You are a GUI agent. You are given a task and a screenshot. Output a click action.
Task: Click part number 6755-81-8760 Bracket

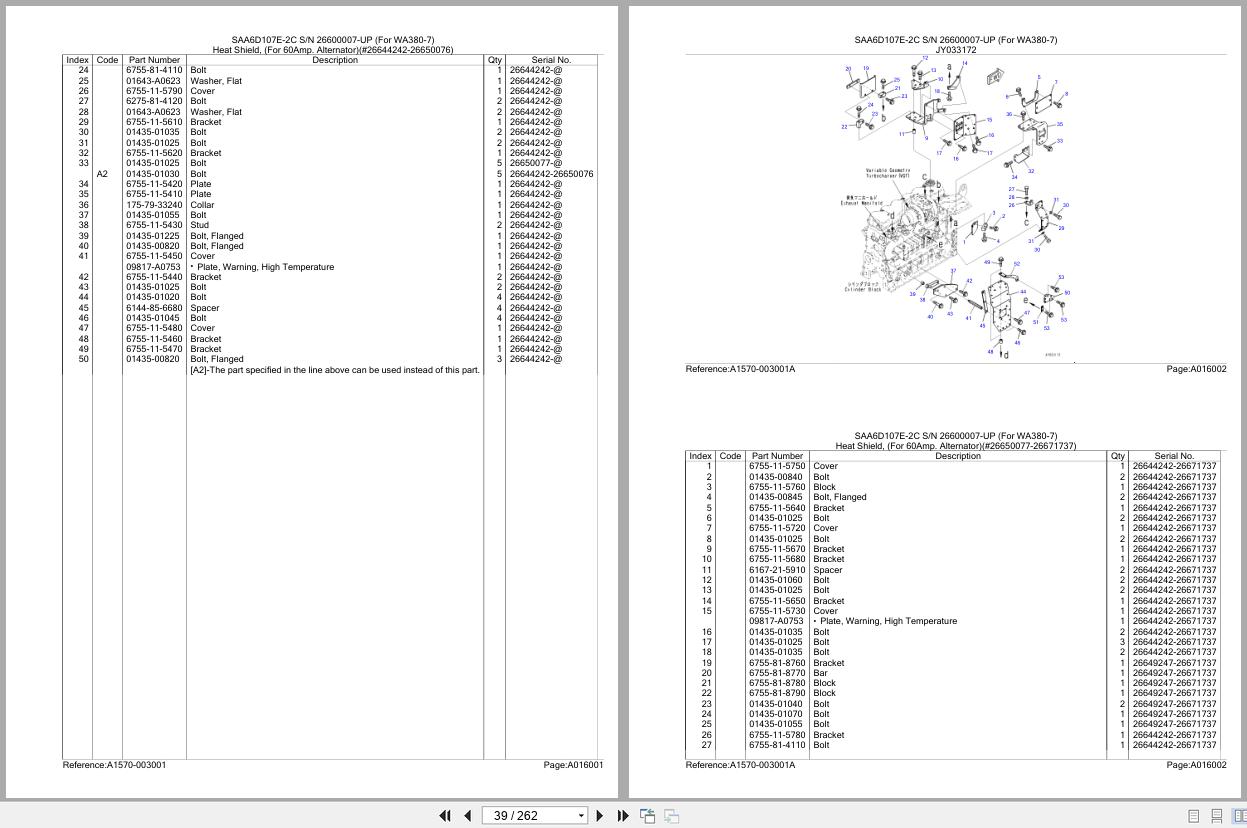(777, 663)
